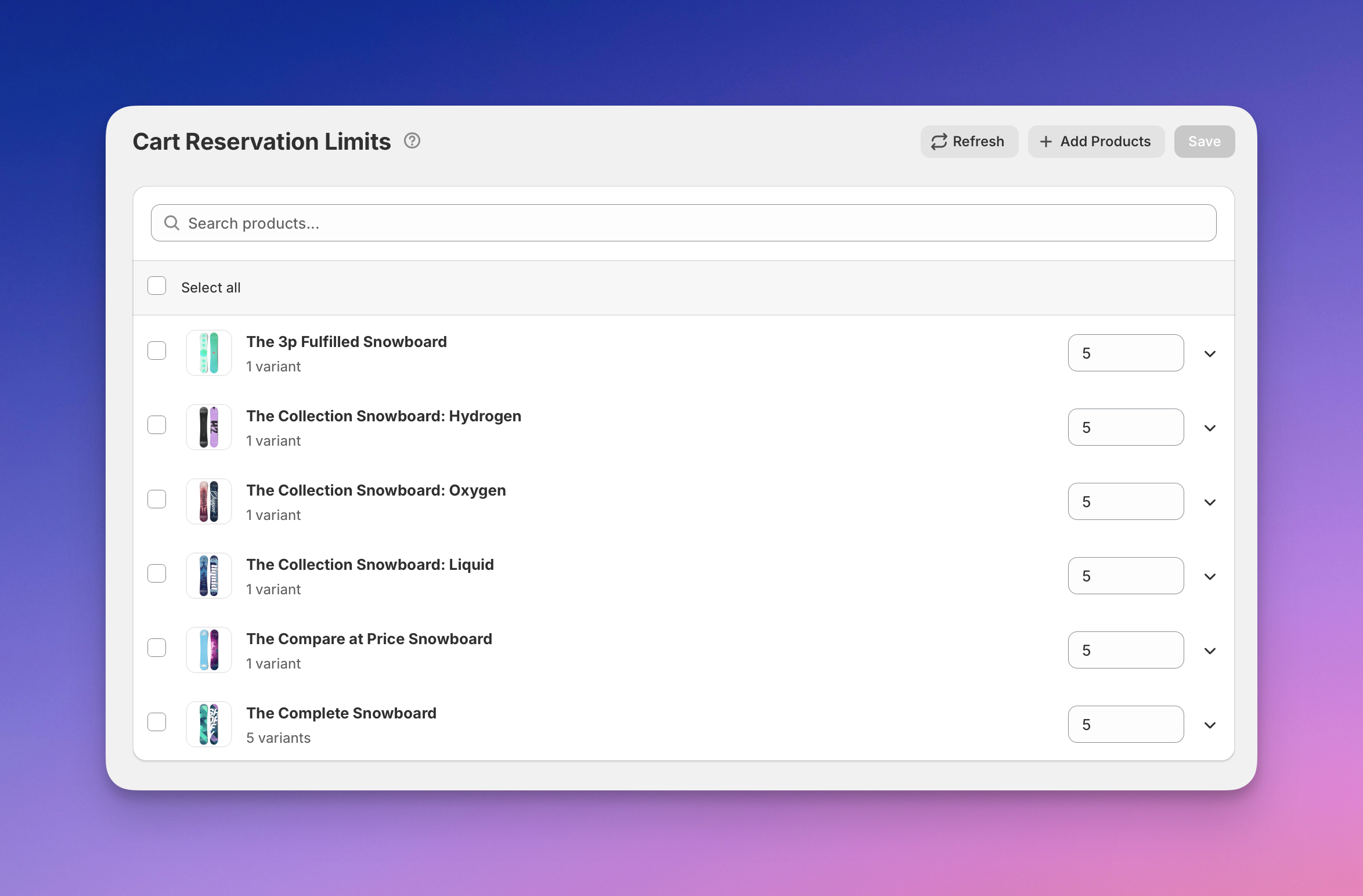Open the 3p Fulfilled Snowboard thumbnail
Screen dimensions: 1363x896
[x=209, y=353]
